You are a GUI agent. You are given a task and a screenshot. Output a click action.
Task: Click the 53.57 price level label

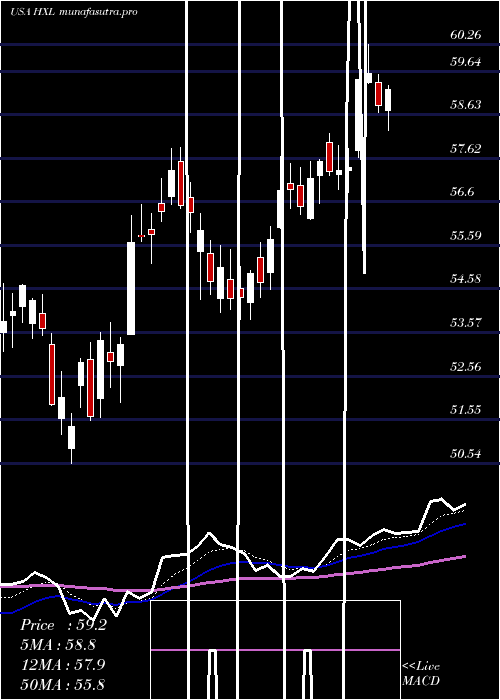(x=466, y=322)
